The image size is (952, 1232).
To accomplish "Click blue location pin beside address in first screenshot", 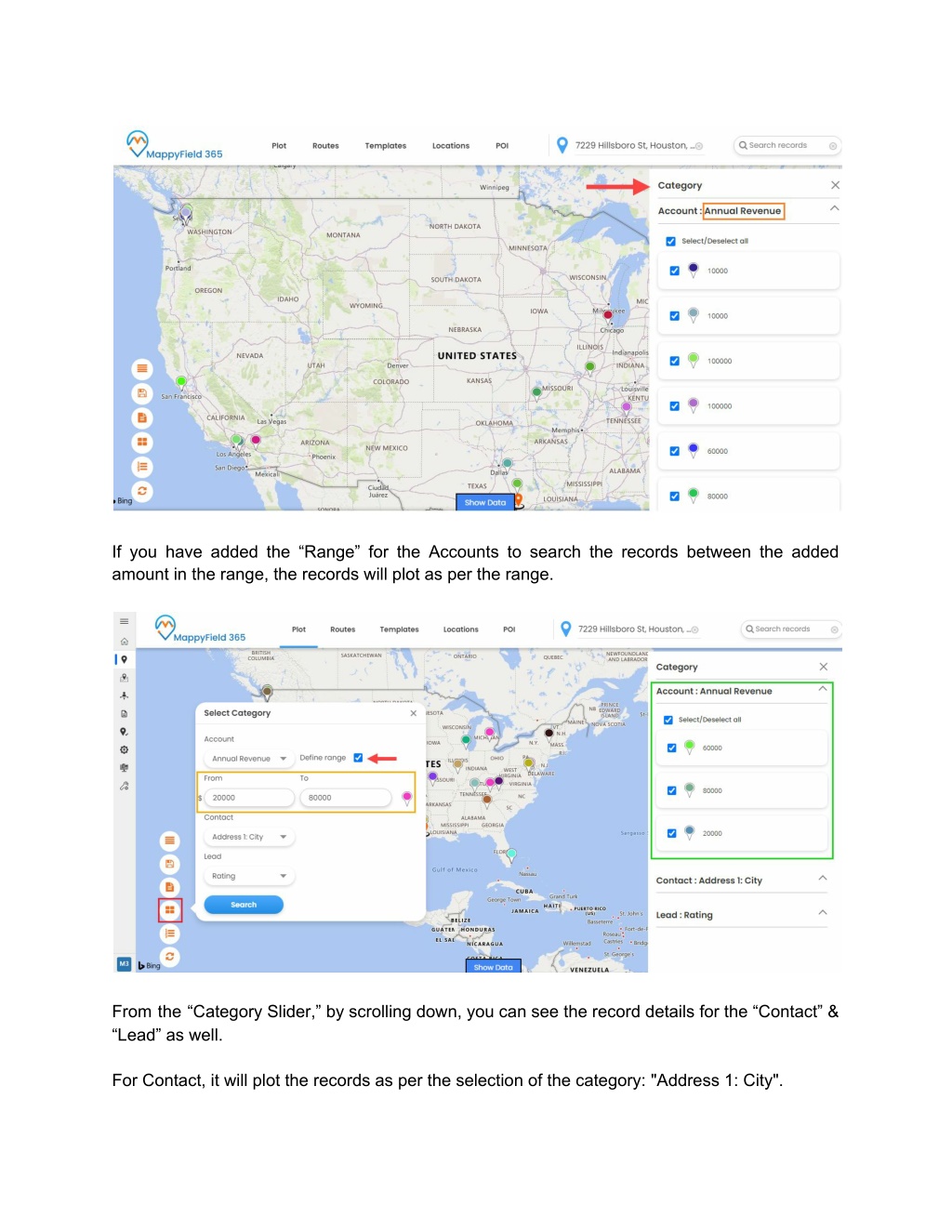I will coord(562,145).
